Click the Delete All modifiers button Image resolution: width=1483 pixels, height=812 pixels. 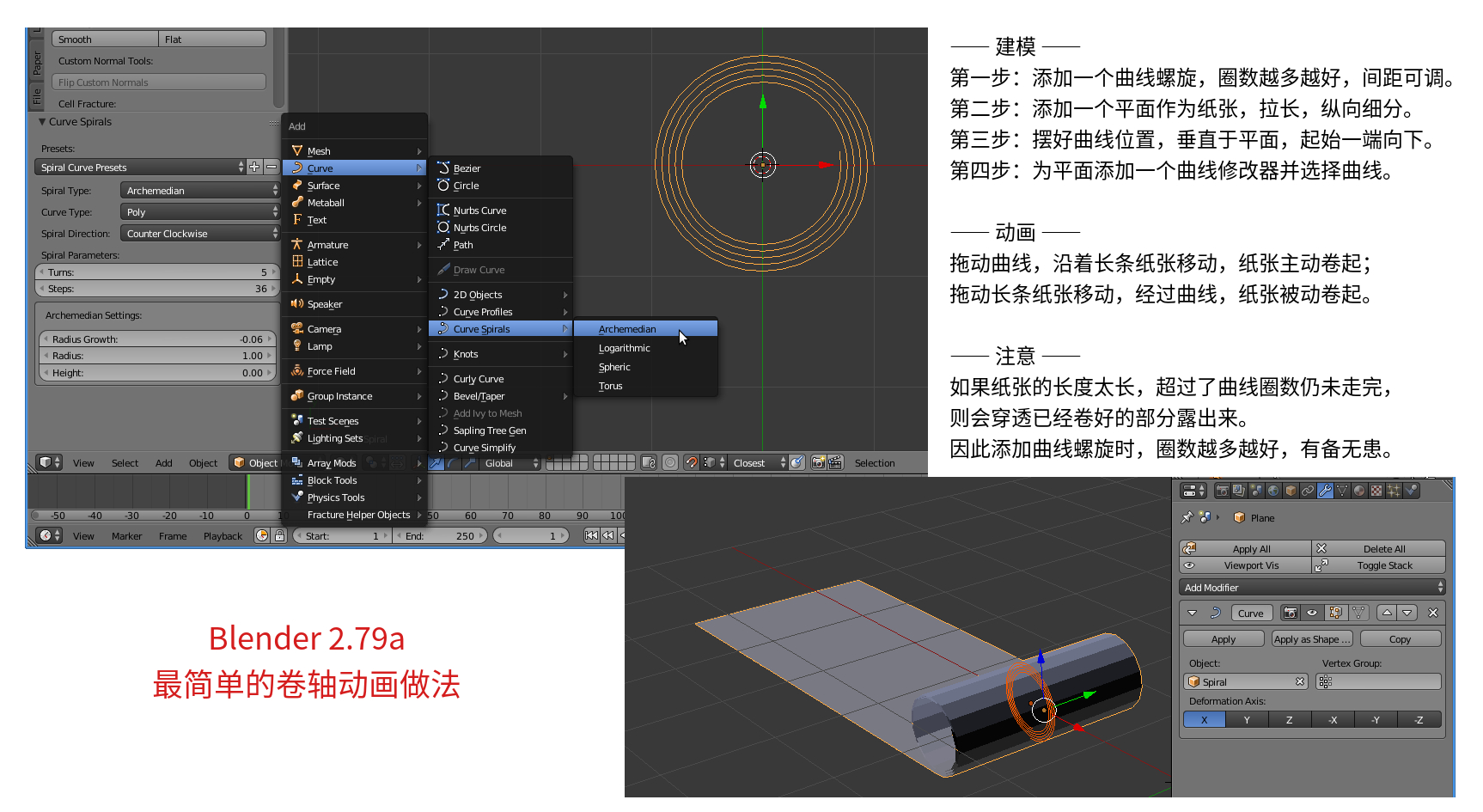click(x=1379, y=549)
